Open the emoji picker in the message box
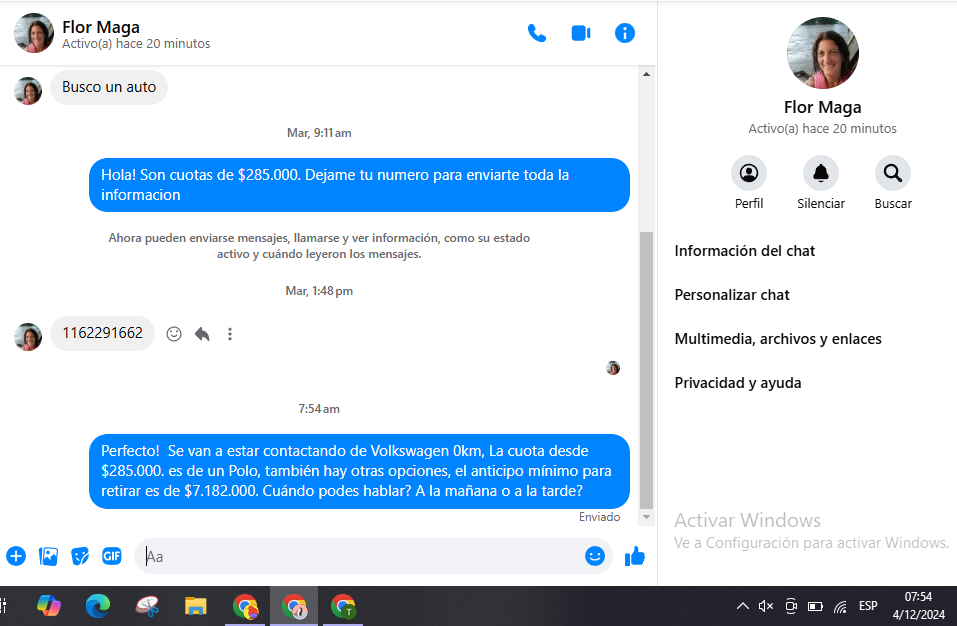Image resolution: width=957 pixels, height=626 pixels. tap(594, 556)
